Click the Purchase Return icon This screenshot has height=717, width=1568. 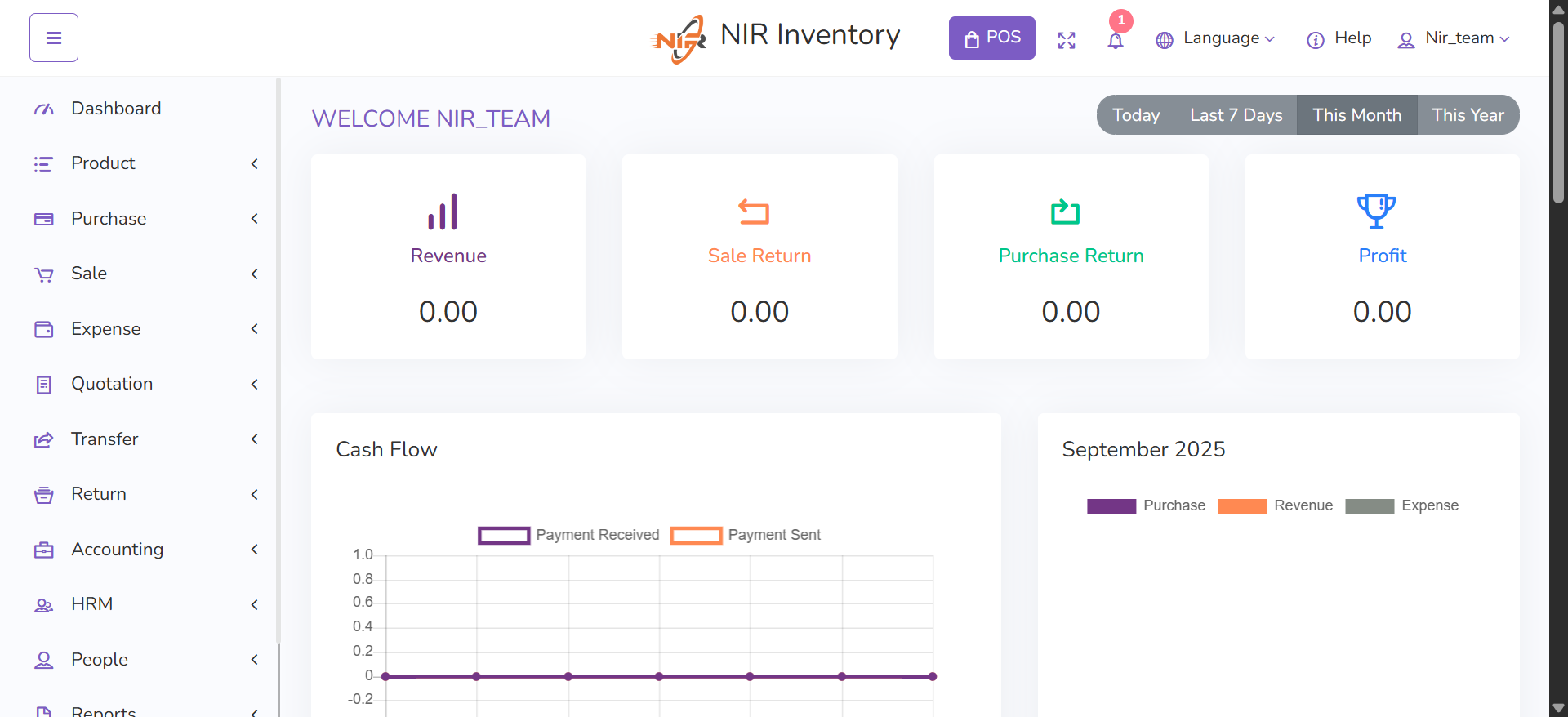click(x=1065, y=212)
